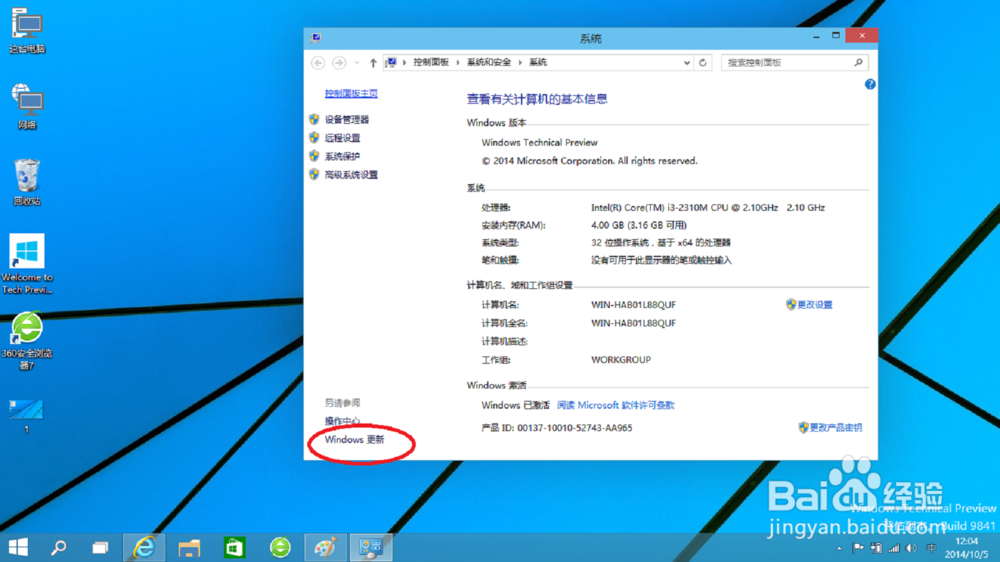Open the Windows 更新 link
Viewport: 1000px width, 562px height.
(x=355, y=440)
